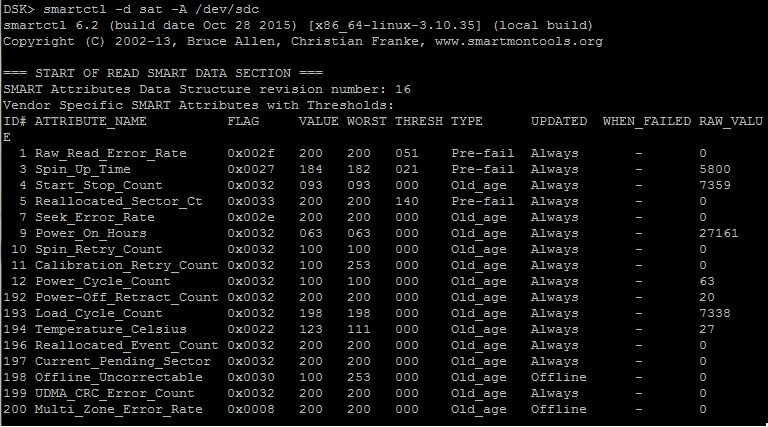Screen dimensions: 768x427
Task: Click the Multi_Zone_Error_Rate attribute name
Action: click(118, 409)
